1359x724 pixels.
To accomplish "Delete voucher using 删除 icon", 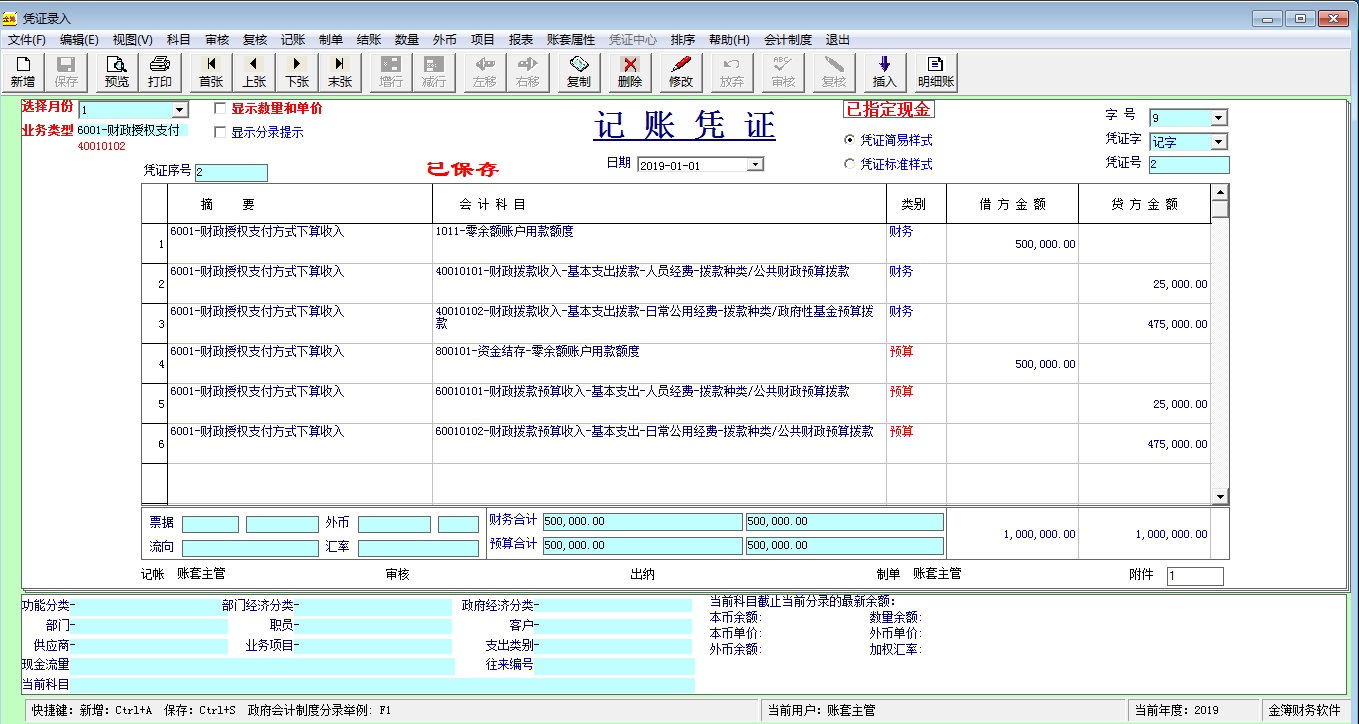I will 630,72.
